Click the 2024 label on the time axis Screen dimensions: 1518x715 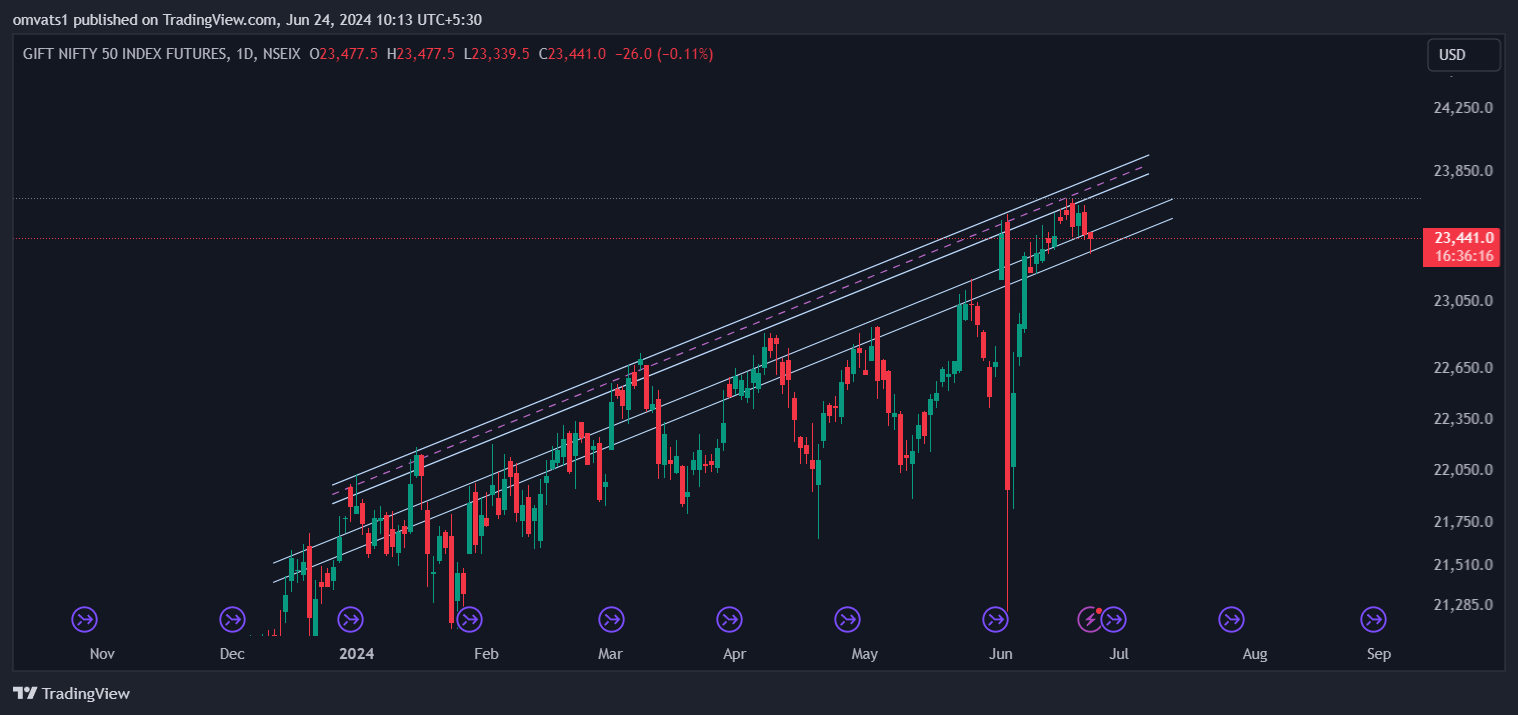click(356, 654)
